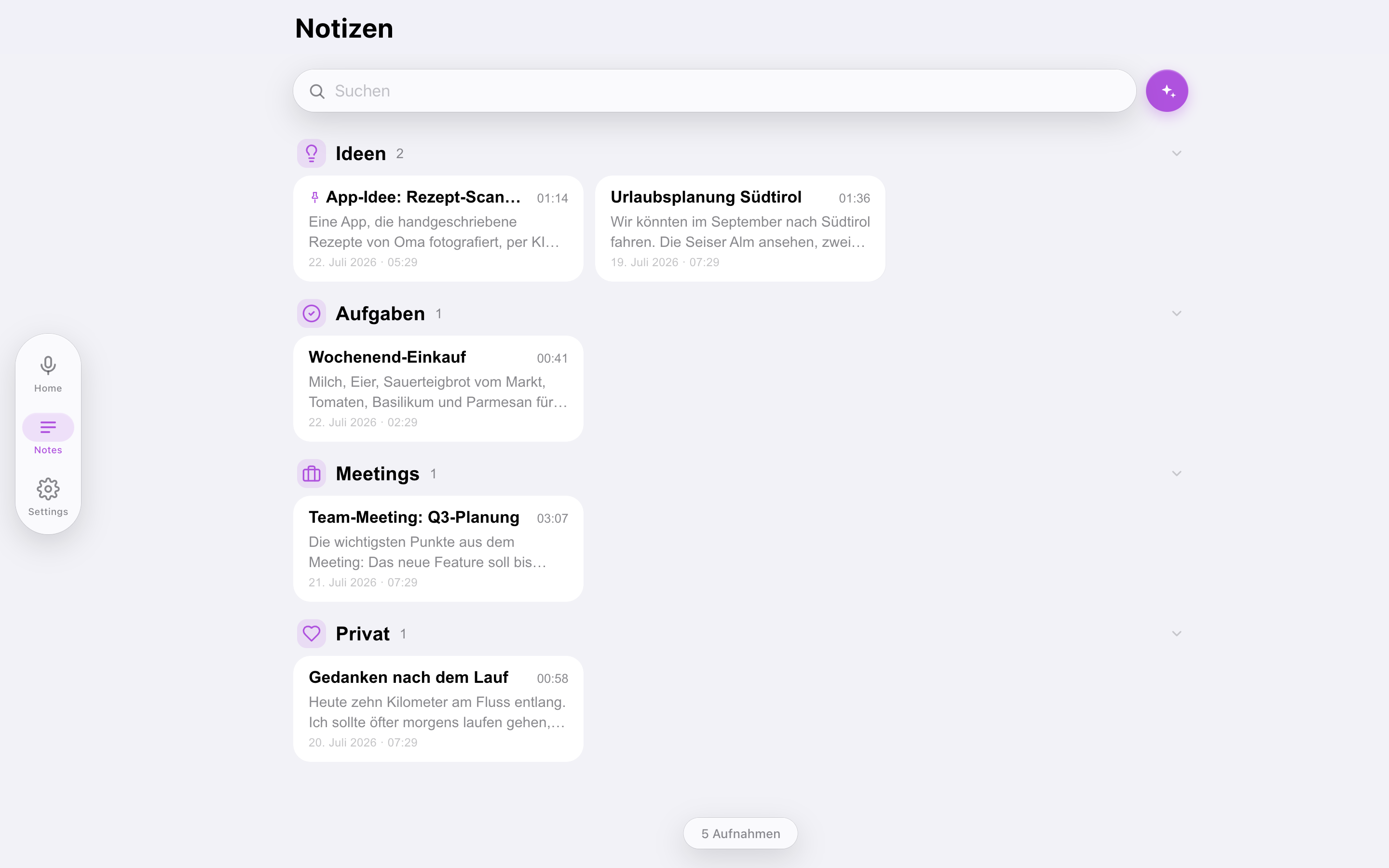Click the briefcase icon beside Meetings

311,474
